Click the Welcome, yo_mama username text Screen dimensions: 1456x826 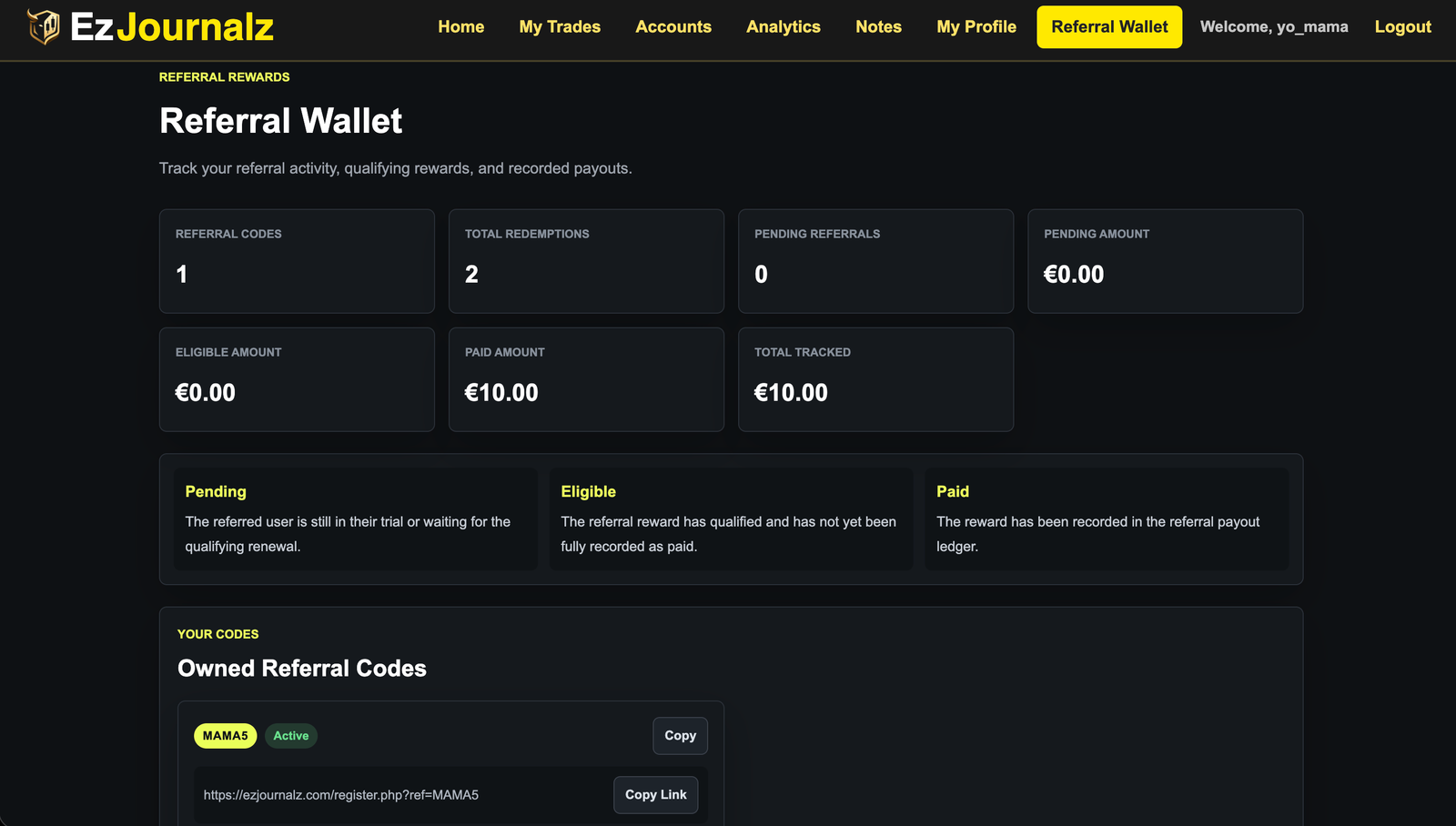point(1274,27)
